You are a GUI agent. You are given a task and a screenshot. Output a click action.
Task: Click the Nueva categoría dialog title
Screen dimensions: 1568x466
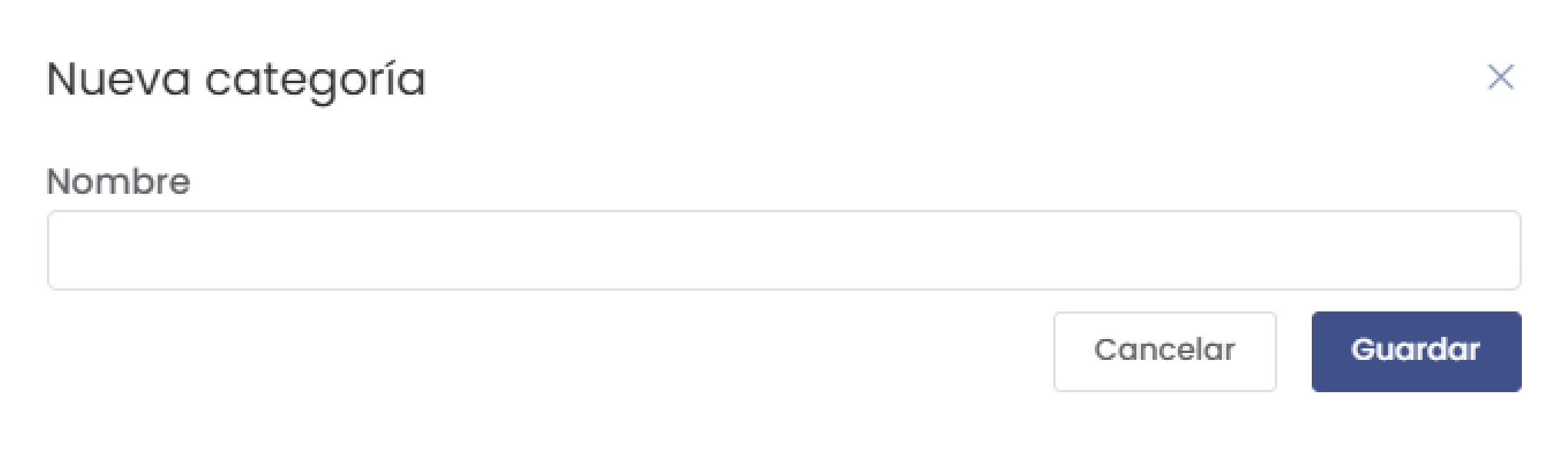pyautogui.click(x=239, y=78)
